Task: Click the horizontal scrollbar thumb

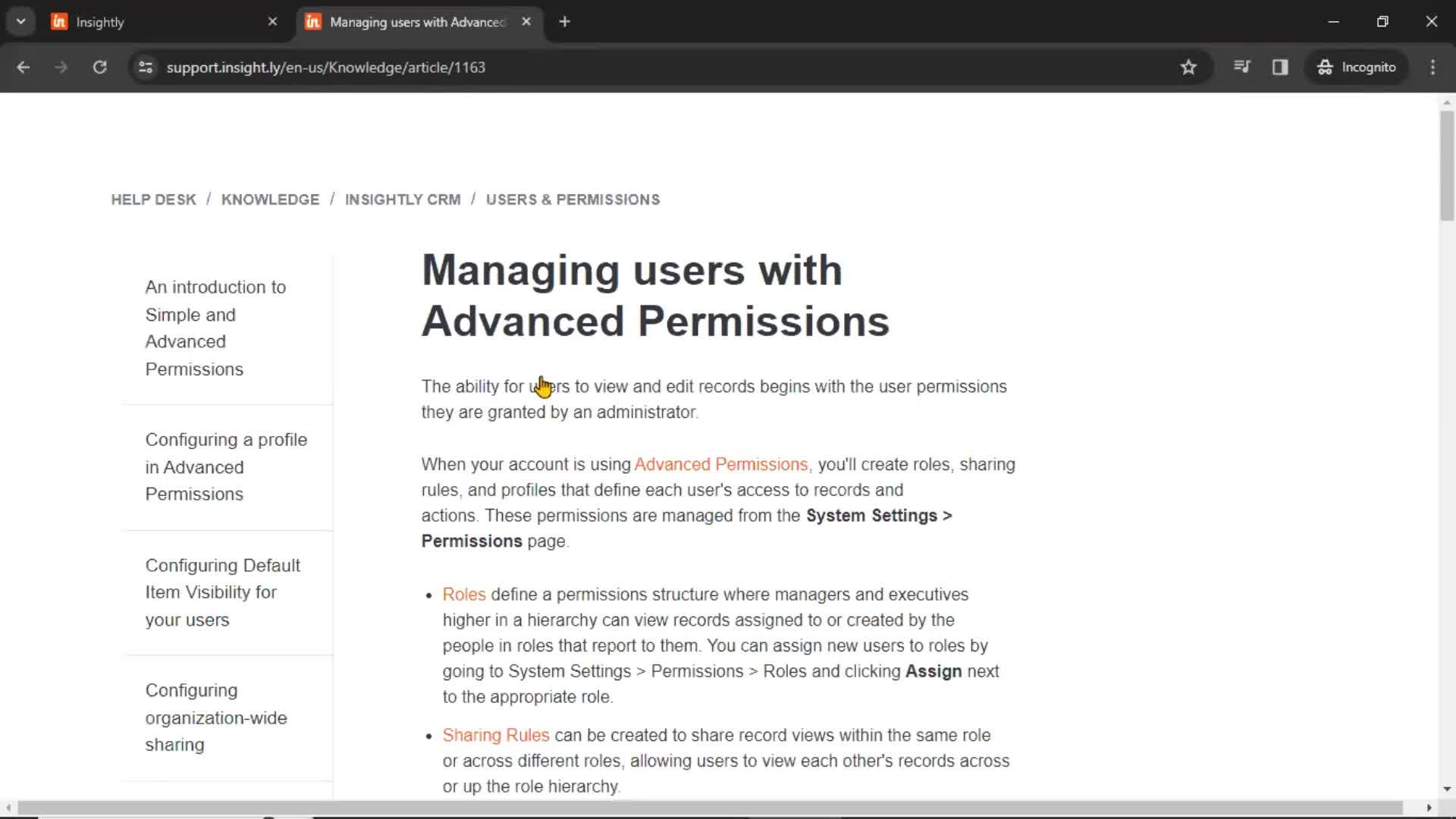Action: tap(710, 808)
